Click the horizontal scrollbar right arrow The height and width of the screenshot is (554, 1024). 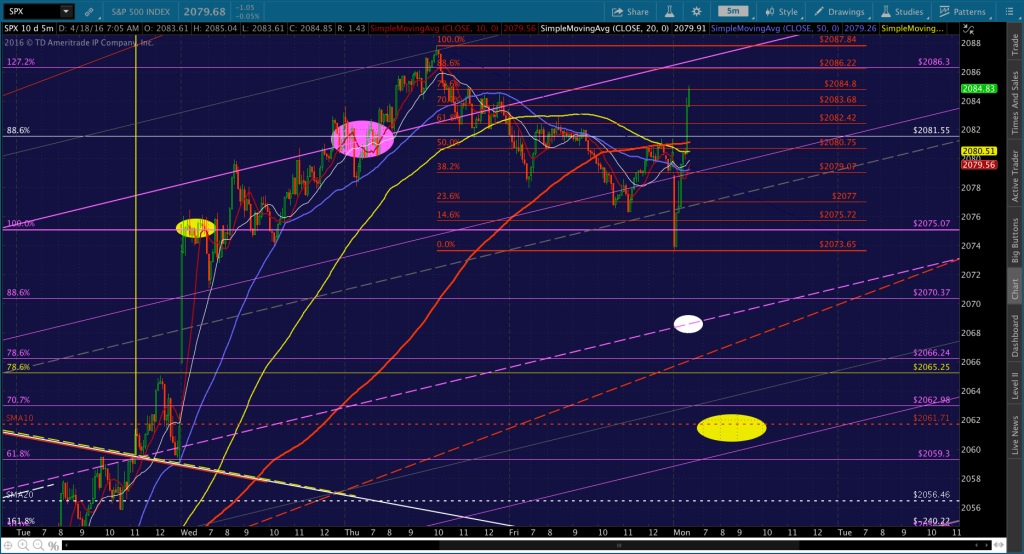coord(987,545)
